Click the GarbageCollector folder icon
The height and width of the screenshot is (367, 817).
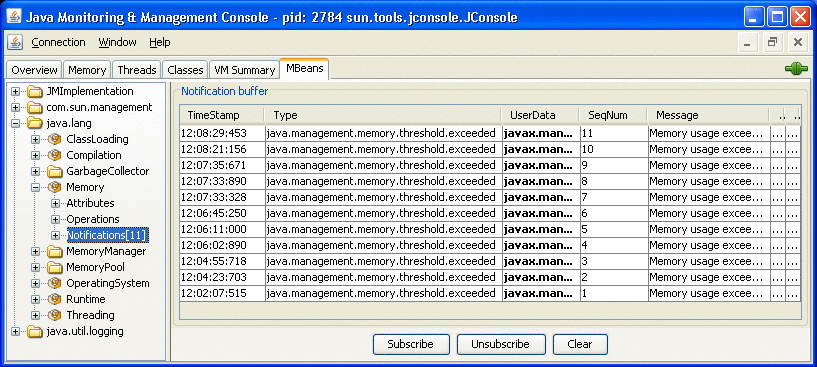(54, 171)
